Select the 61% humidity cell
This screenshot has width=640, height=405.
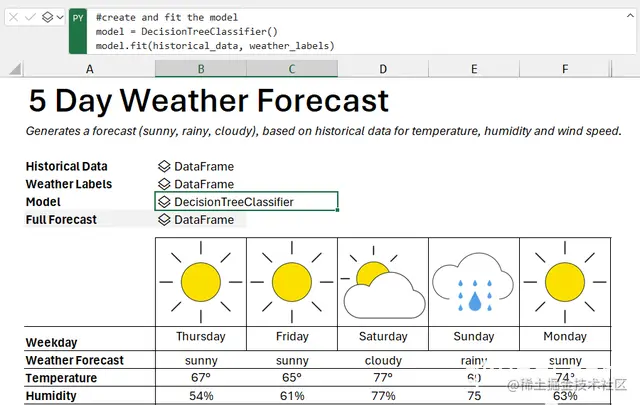292,396
